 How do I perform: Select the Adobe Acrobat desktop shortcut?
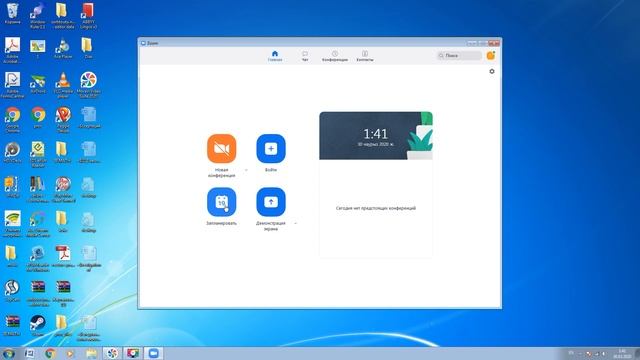[12, 50]
